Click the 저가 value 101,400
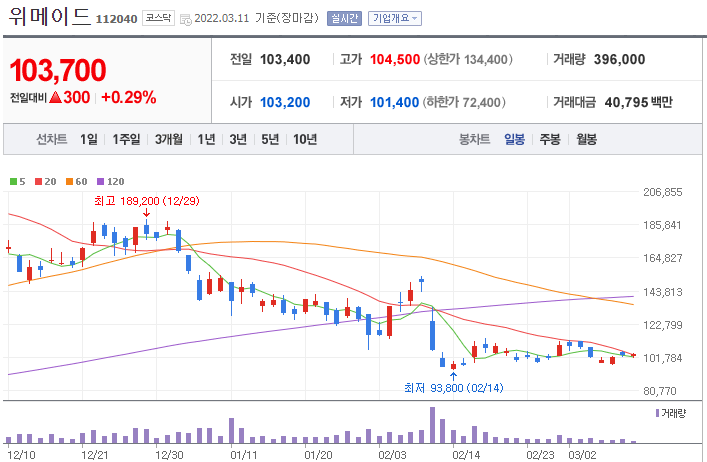The image size is (707, 462). (395, 102)
